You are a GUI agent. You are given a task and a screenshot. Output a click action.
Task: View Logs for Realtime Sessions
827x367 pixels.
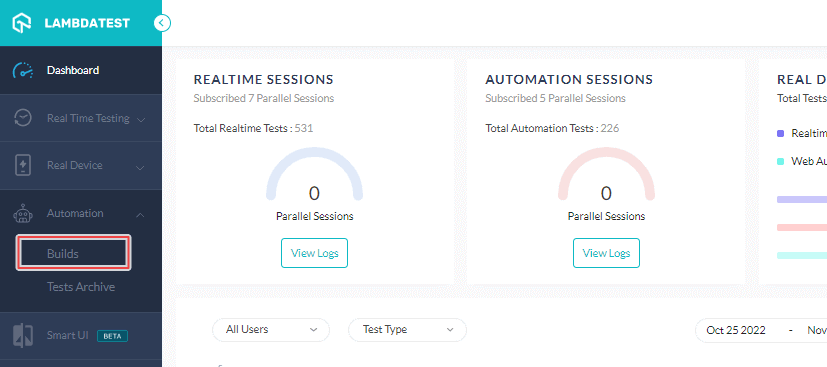(314, 253)
